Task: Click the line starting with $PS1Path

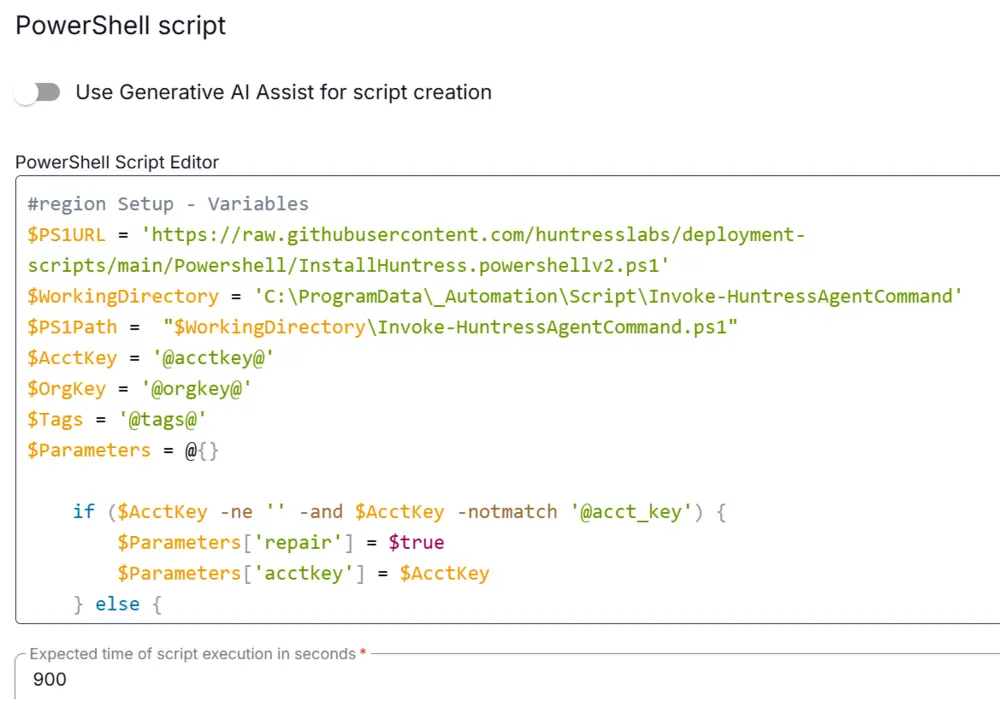Action: pos(383,327)
